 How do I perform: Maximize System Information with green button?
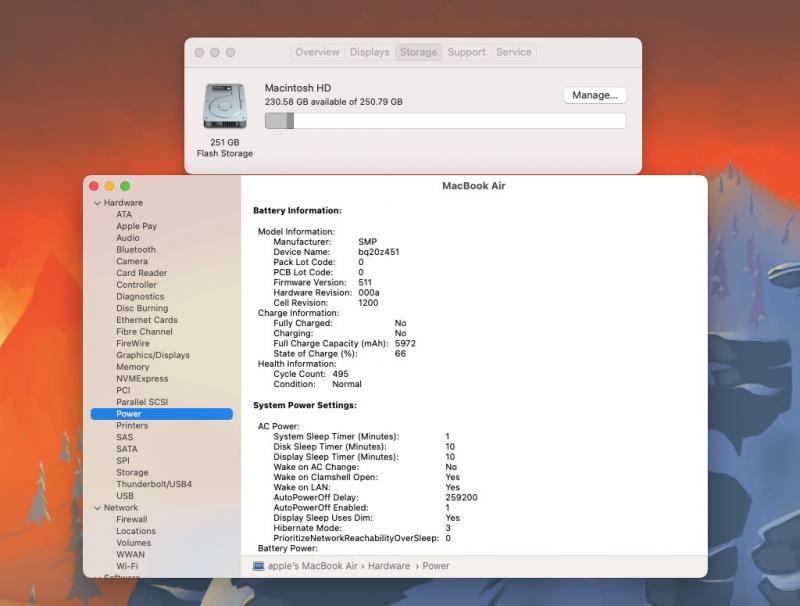point(125,186)
